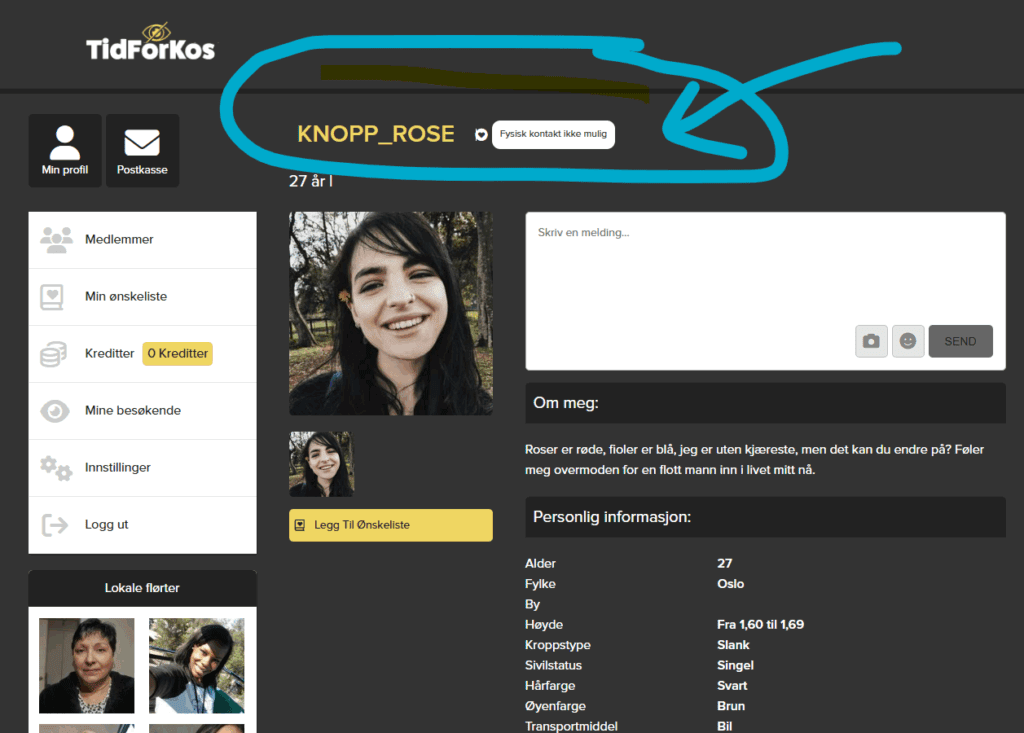Click the Medlemmer group icon
This screenshot has height=733, width=1024.
pos(56,240)
